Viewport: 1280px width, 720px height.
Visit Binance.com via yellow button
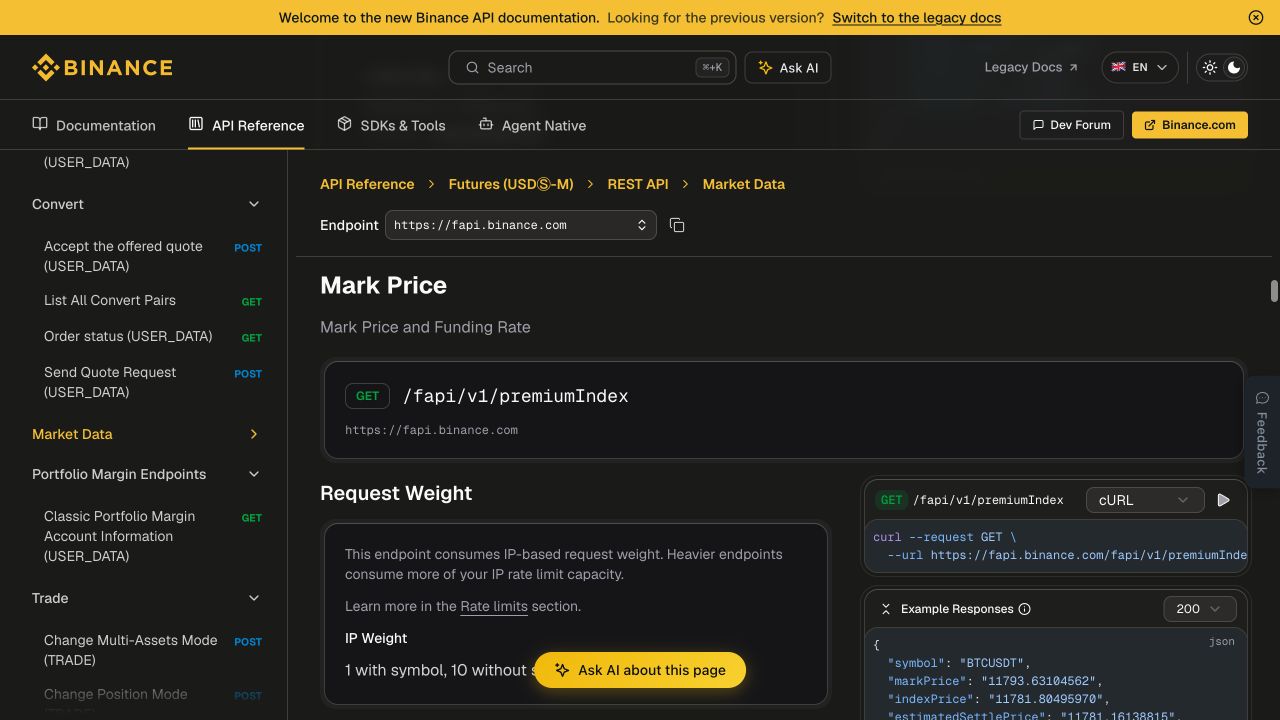[1190, 125]
